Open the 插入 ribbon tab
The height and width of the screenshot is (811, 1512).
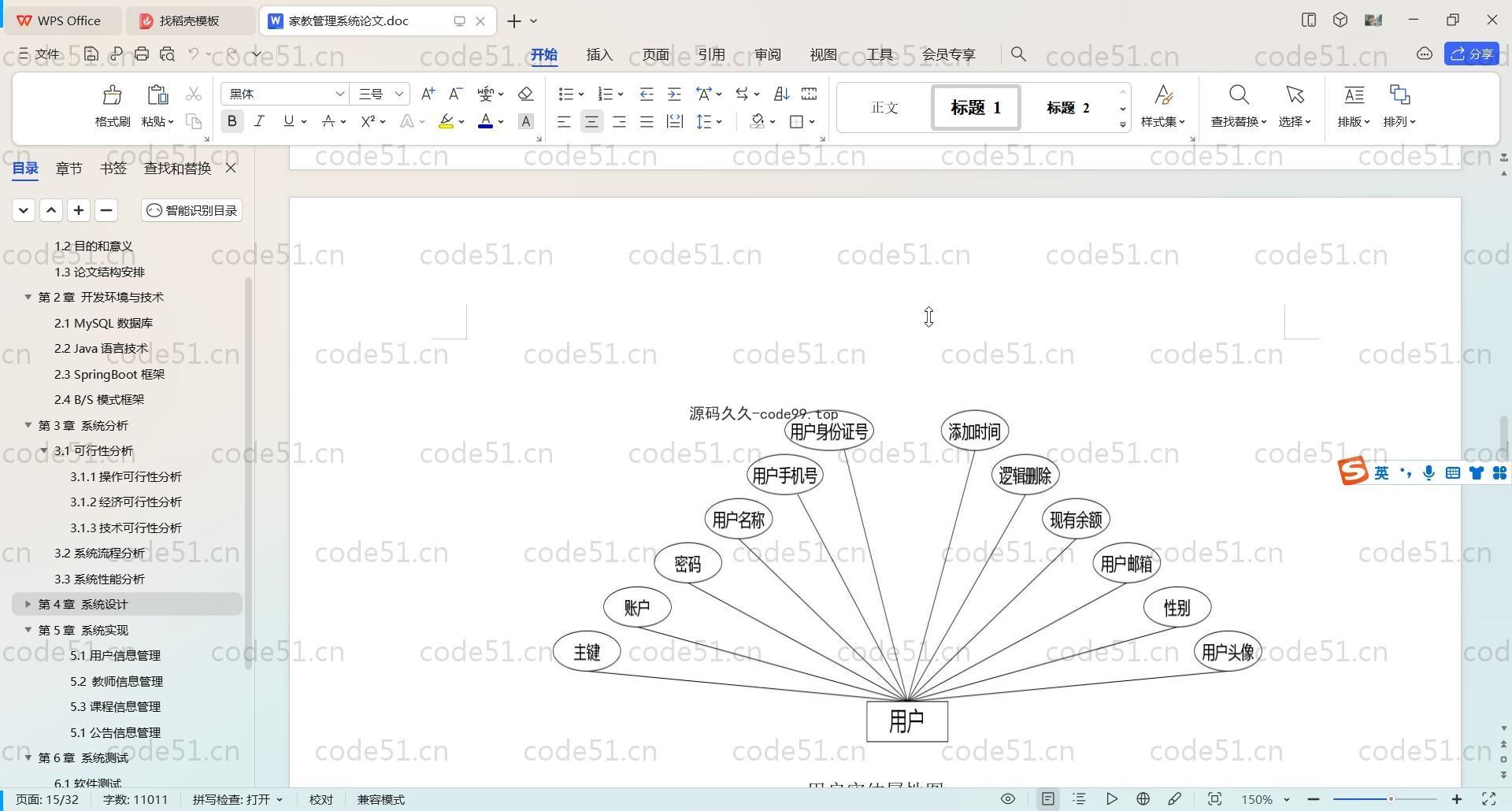tap(599, 54)
